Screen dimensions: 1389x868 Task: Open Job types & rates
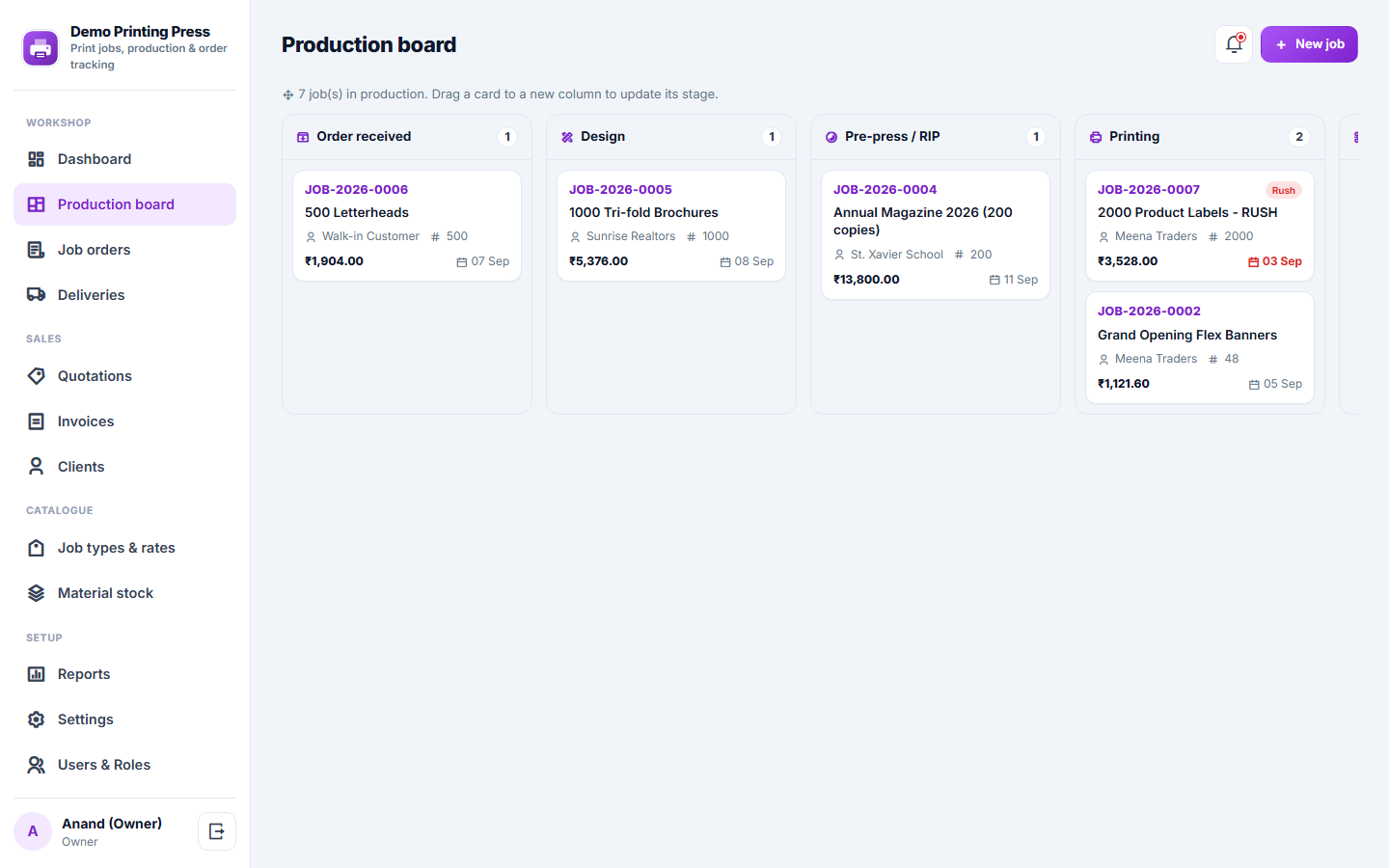(124, 548)
